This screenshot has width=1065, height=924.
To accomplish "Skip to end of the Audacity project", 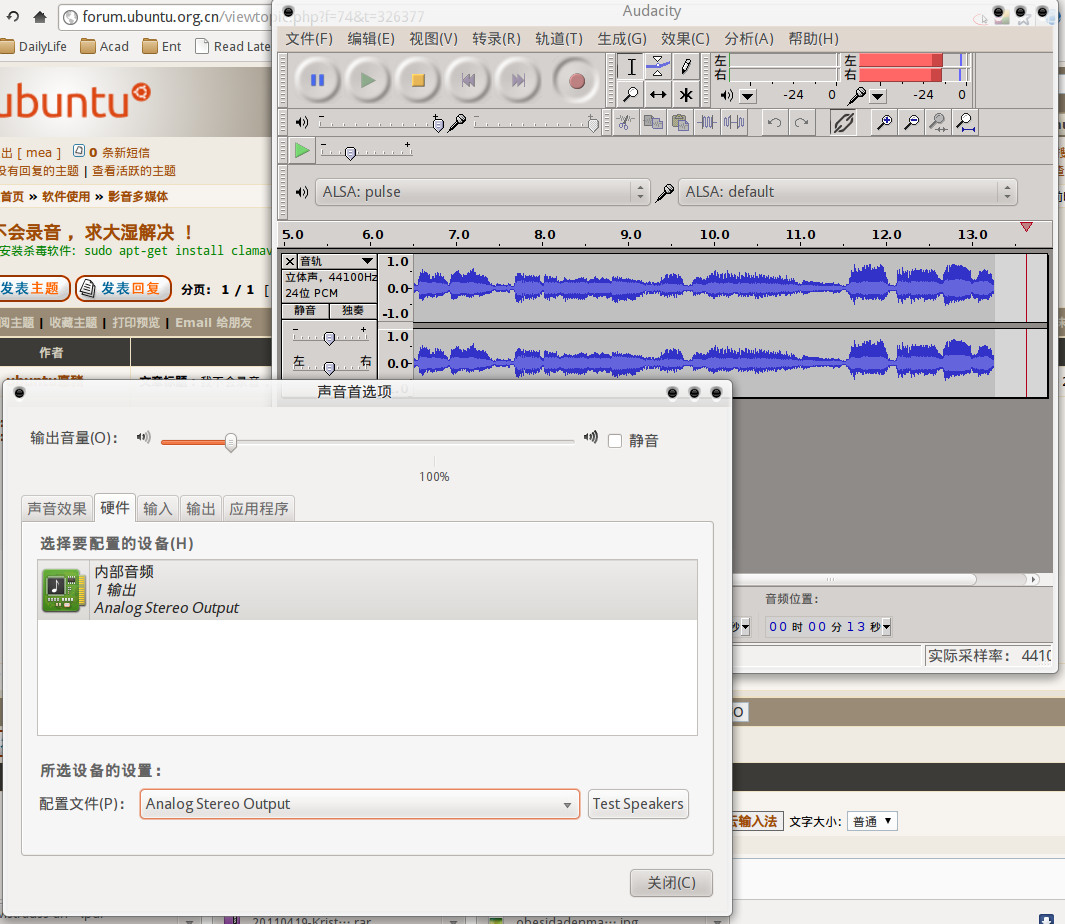I will (518, 81).
